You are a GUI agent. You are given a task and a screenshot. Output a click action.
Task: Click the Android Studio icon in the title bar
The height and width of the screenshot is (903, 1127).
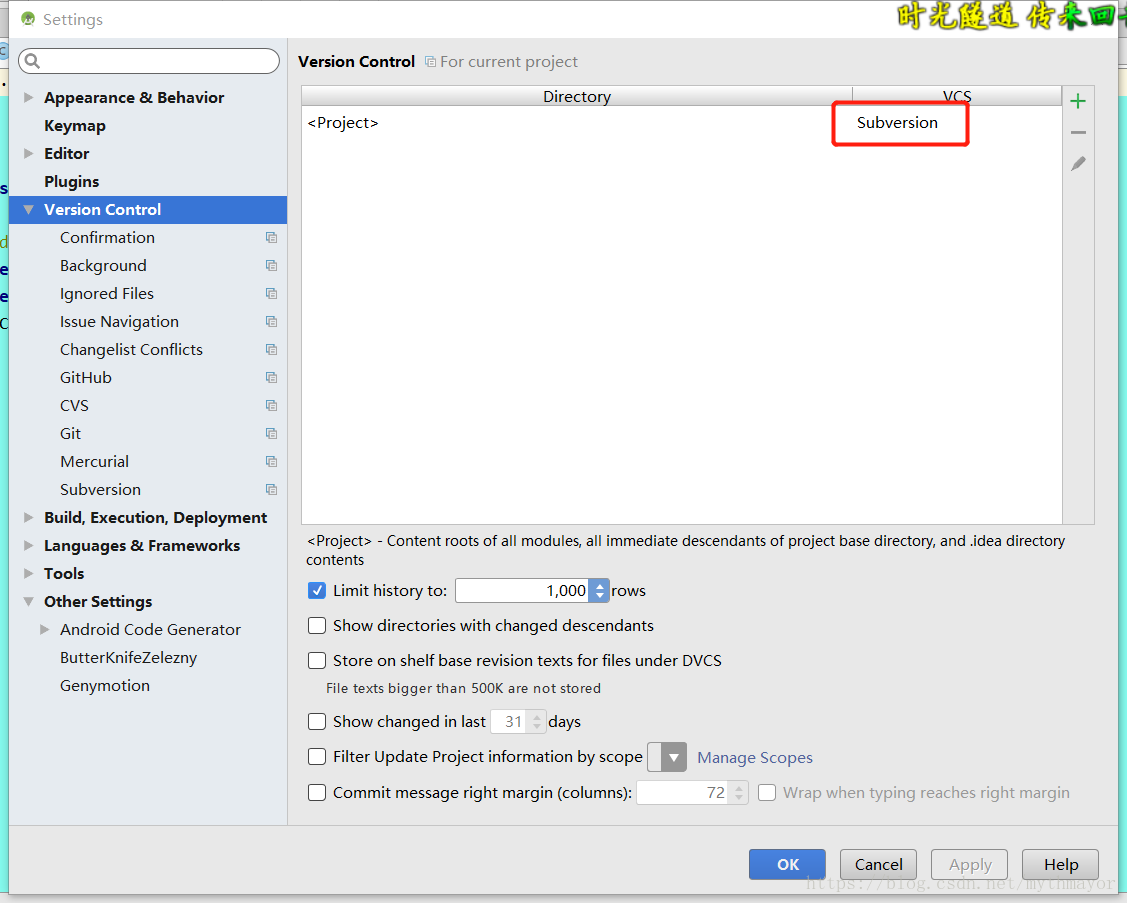[x=28, y=19]
